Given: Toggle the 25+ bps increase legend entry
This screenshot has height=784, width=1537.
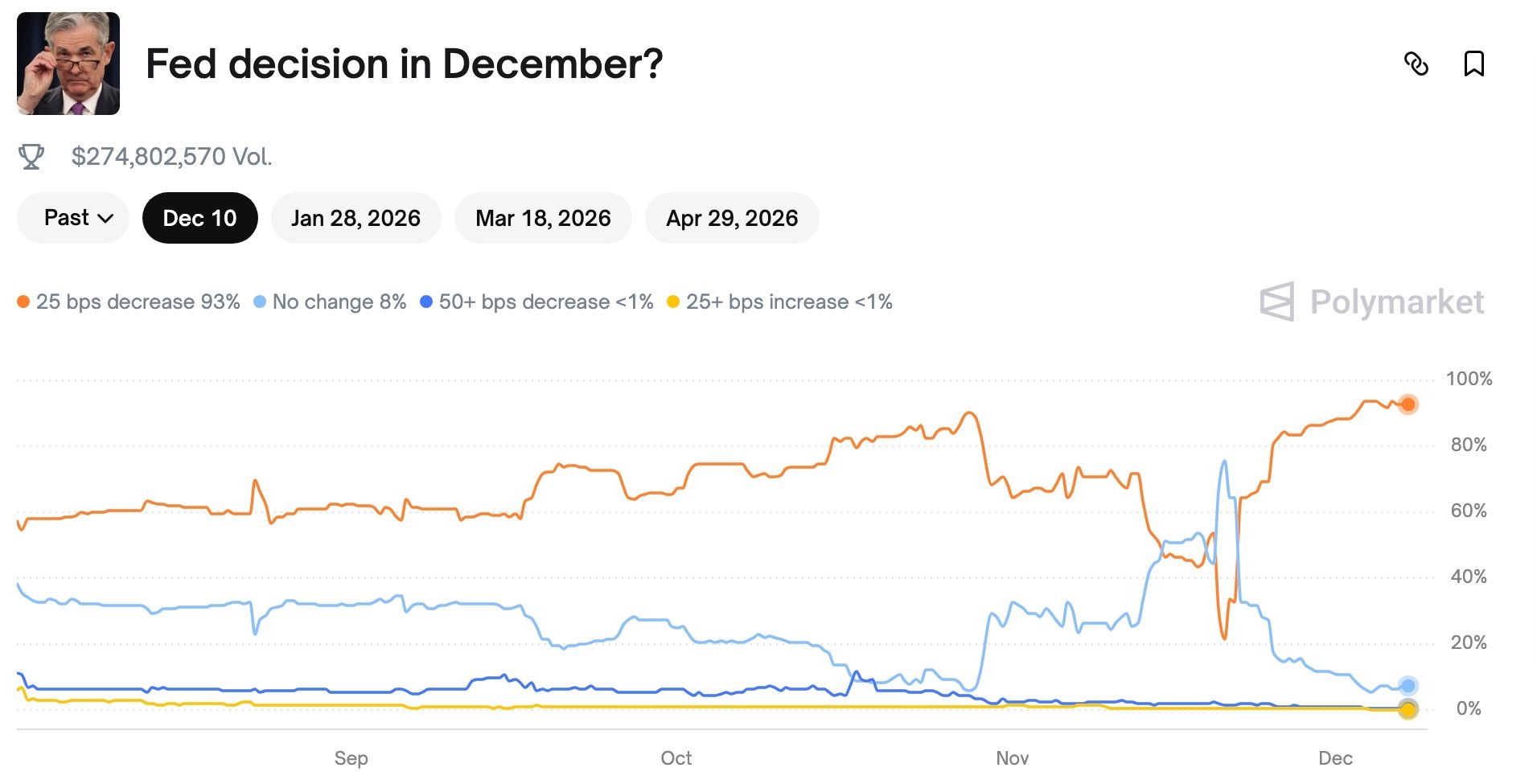Looking at the screenshot, I should click(x=788, y=302).
